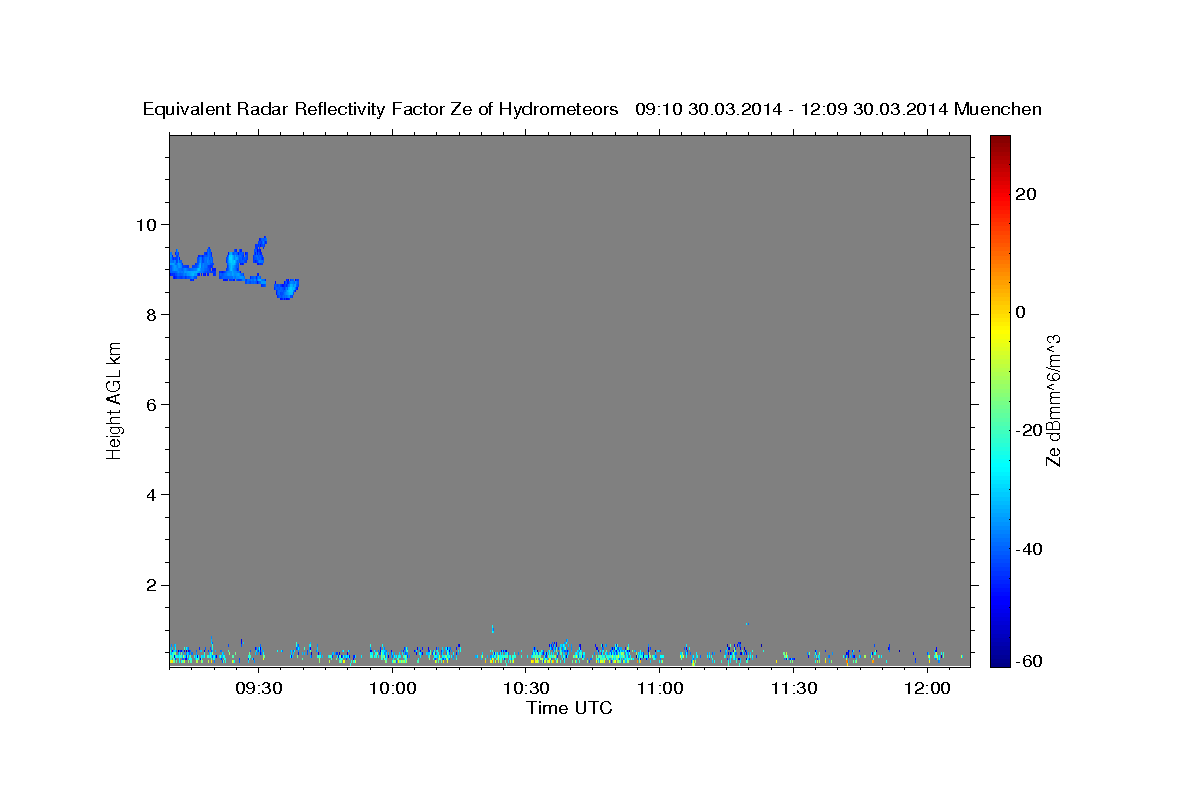
Task: Click the '11:30' time tick label
Action: 793,688
